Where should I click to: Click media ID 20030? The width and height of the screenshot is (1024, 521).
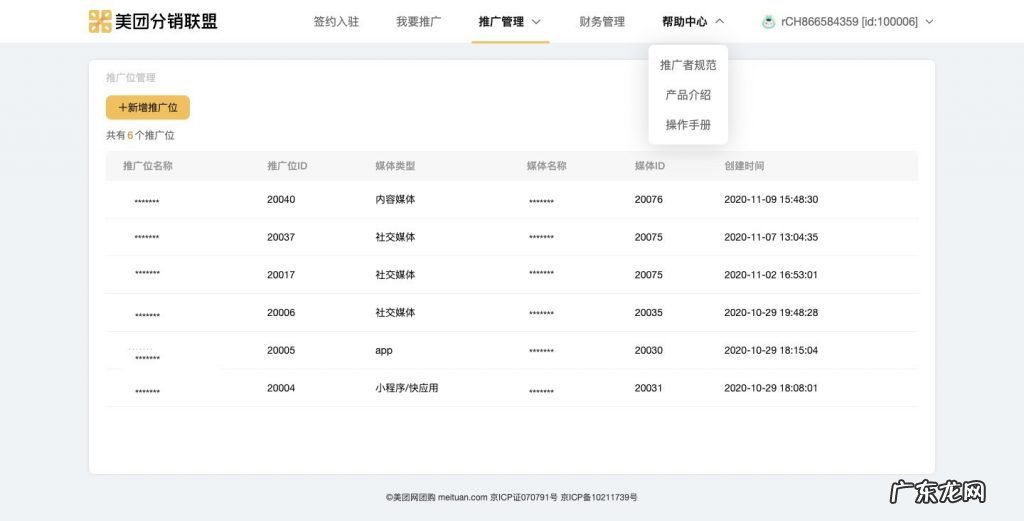(x=648, y=351)
